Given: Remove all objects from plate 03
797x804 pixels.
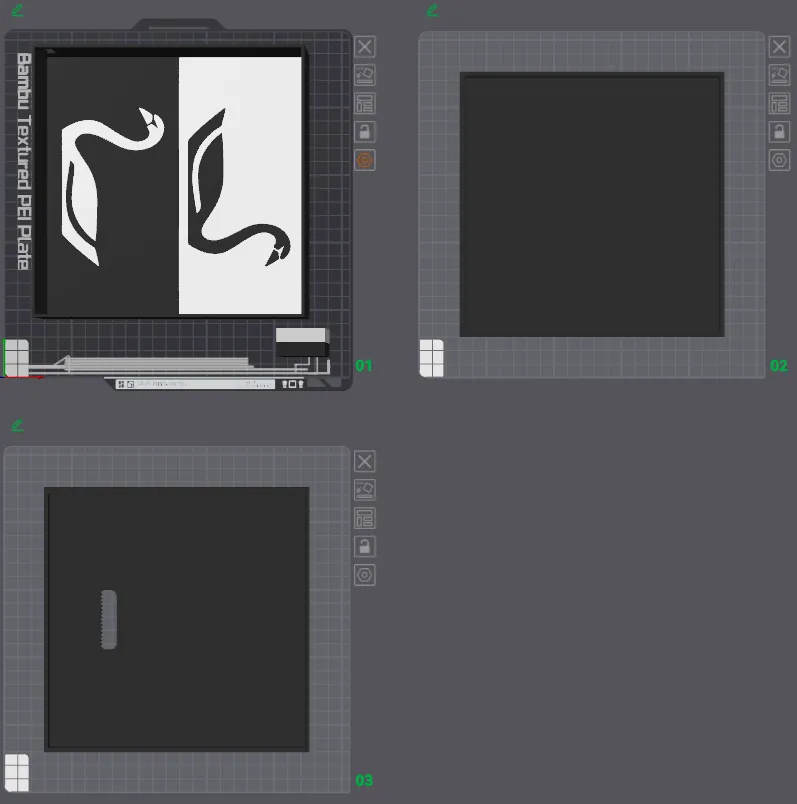Looking at the screenshot, I should [365, 461].
